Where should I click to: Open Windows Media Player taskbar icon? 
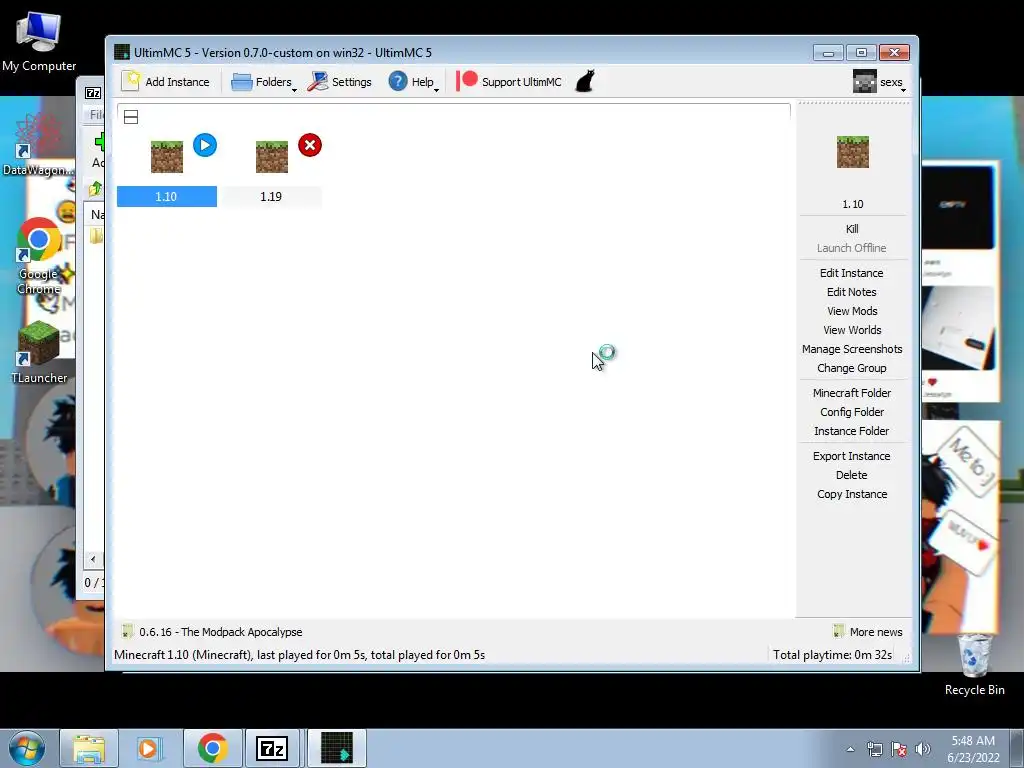[x=150, y=748]
